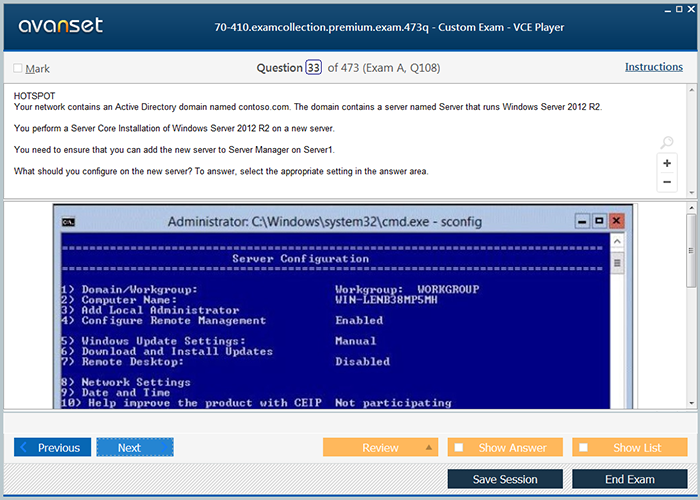This screenshot has width=700, height=500.
Task: Toggle the Show List checkbox
Action: tap(583, 447)
